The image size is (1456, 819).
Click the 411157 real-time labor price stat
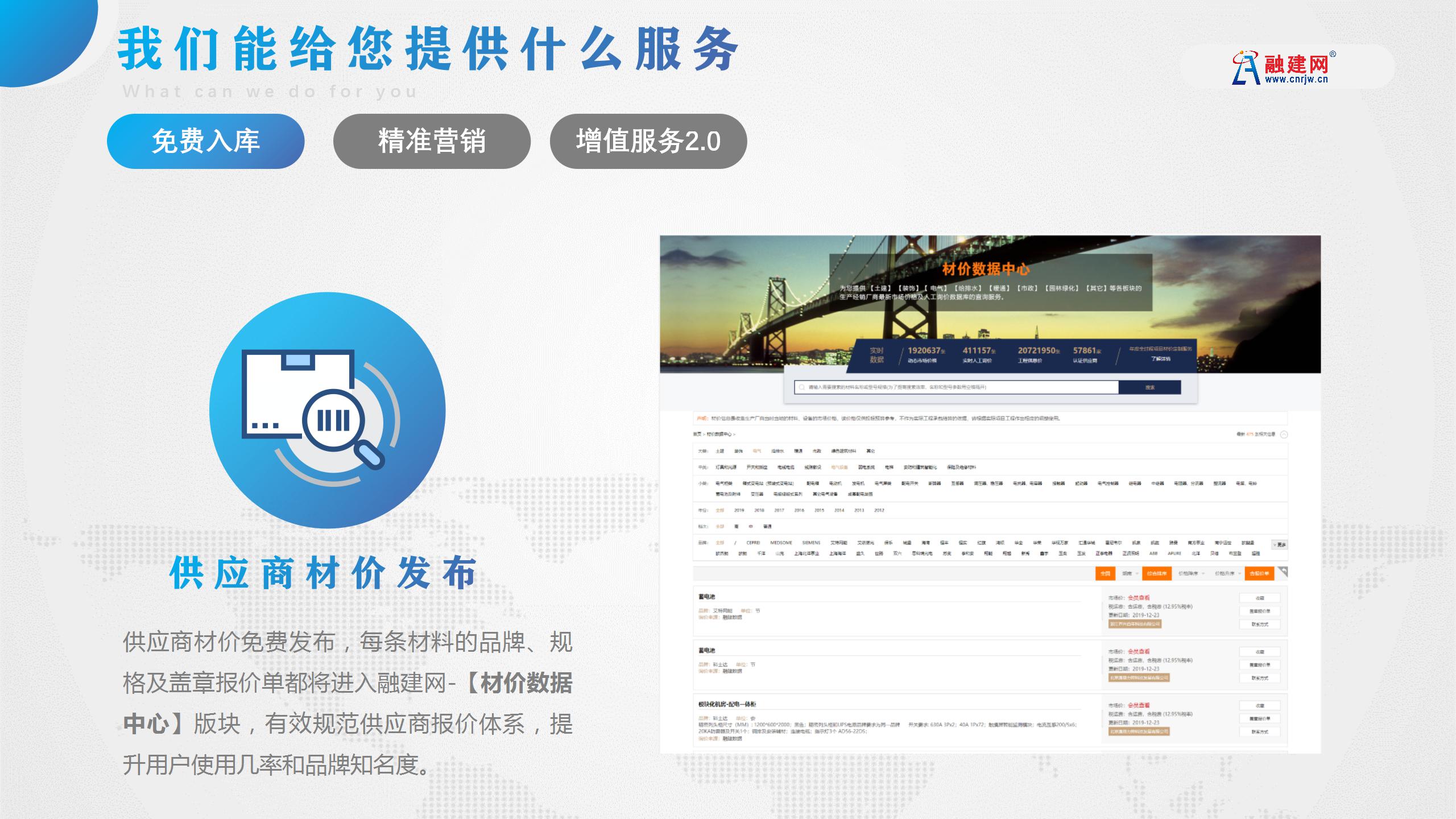pyautogui.click(x=979, y=355)
